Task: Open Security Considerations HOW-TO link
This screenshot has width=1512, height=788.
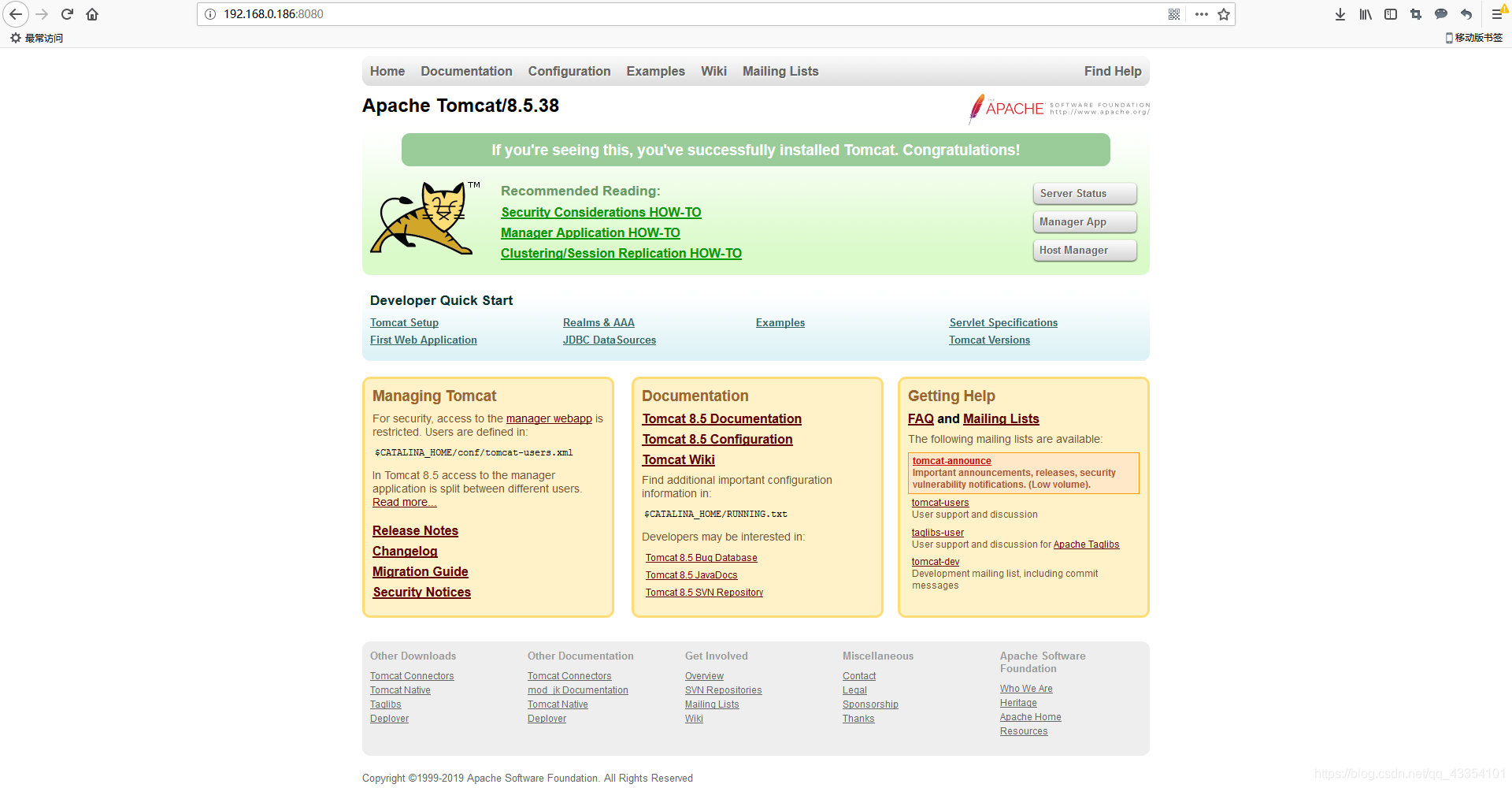Action: point(601,212)
